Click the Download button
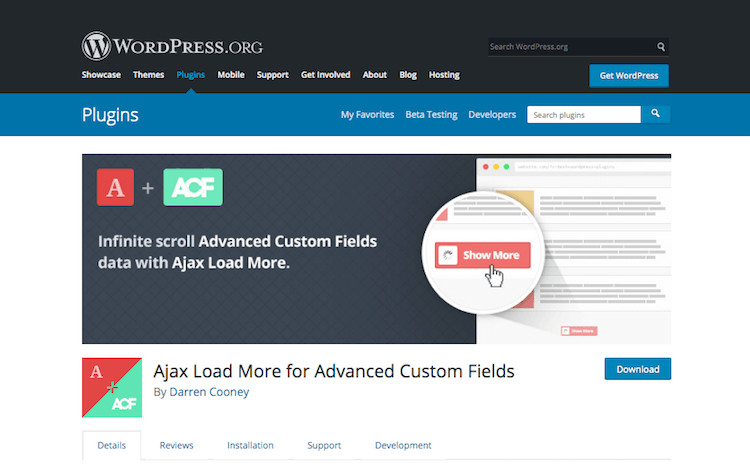 point(638,369)
